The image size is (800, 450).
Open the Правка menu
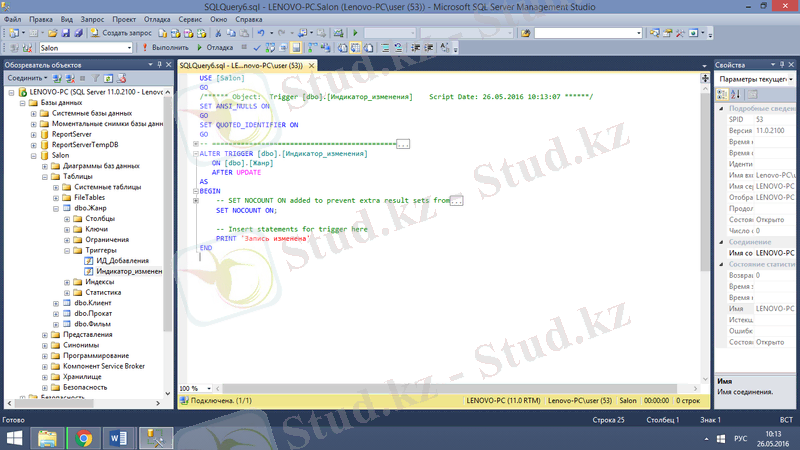pos(41,19)
